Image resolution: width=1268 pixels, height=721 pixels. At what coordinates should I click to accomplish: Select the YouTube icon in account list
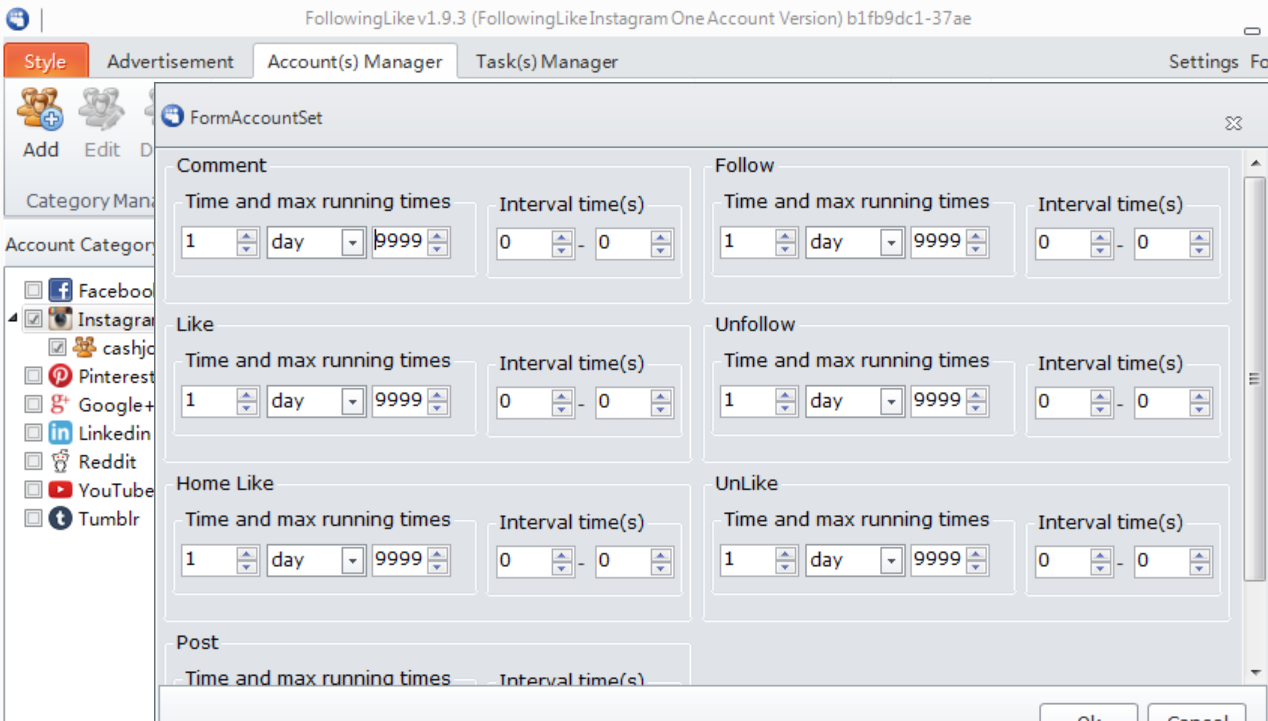(61, 490)
